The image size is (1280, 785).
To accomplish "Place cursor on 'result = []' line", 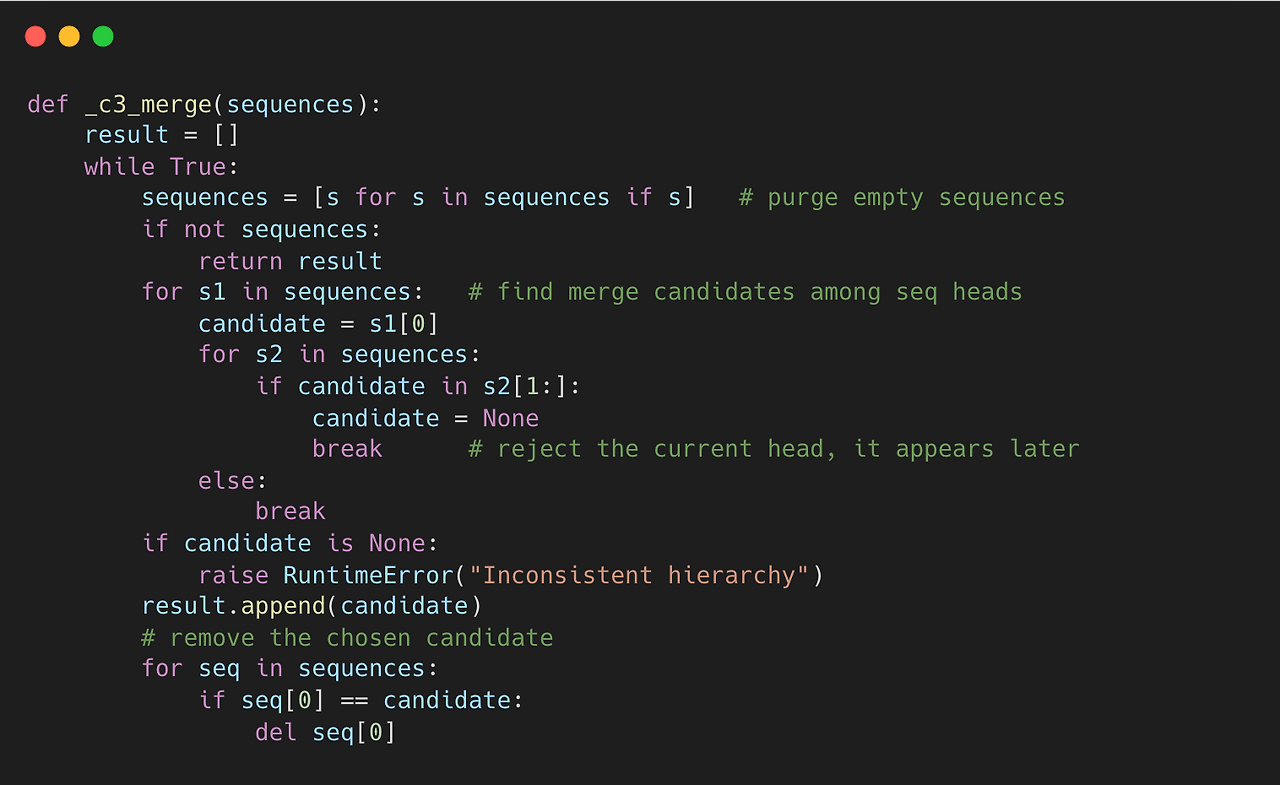I will click(x=162, y=135).
